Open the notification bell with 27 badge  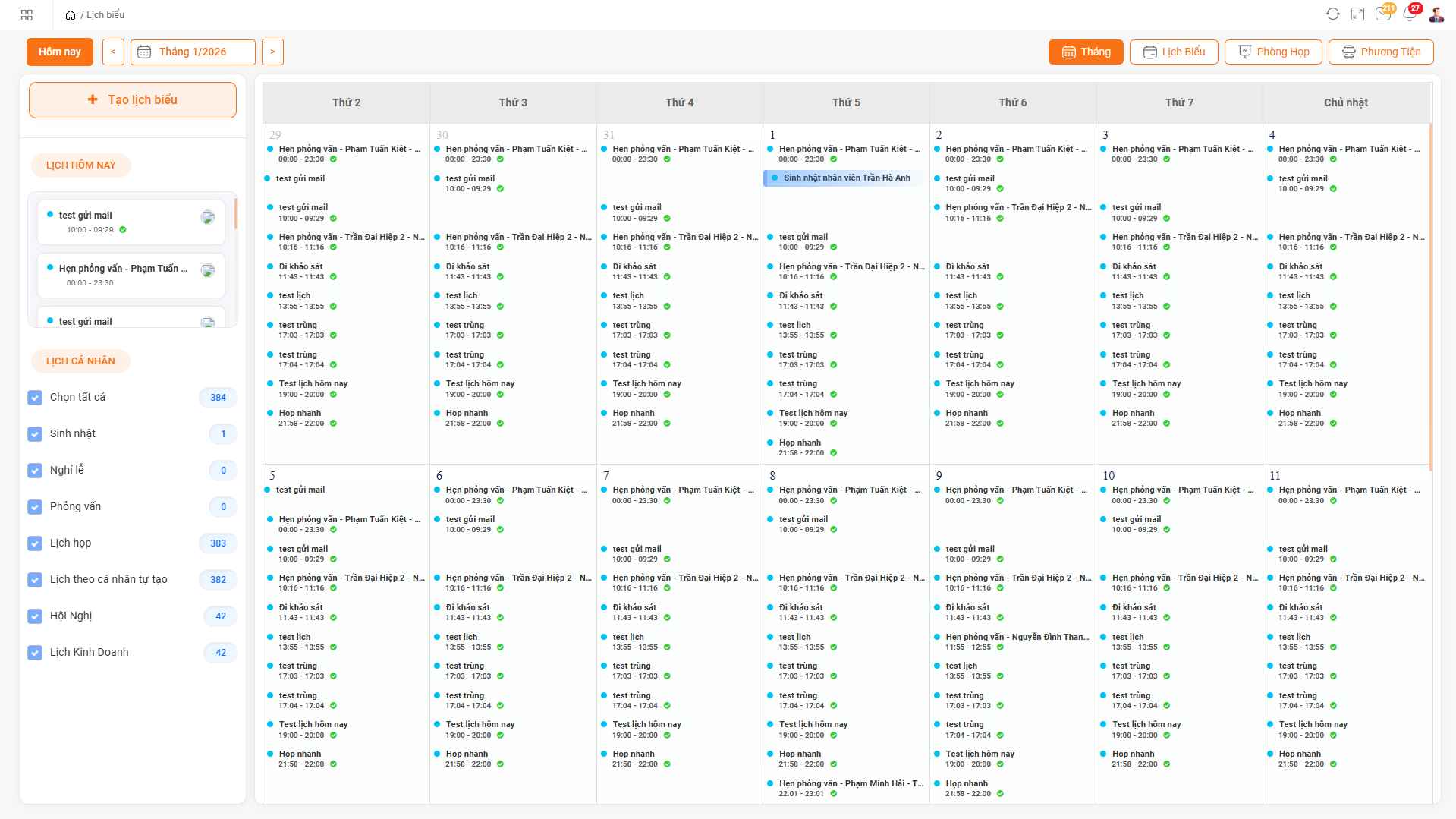tap(1410, 14)
